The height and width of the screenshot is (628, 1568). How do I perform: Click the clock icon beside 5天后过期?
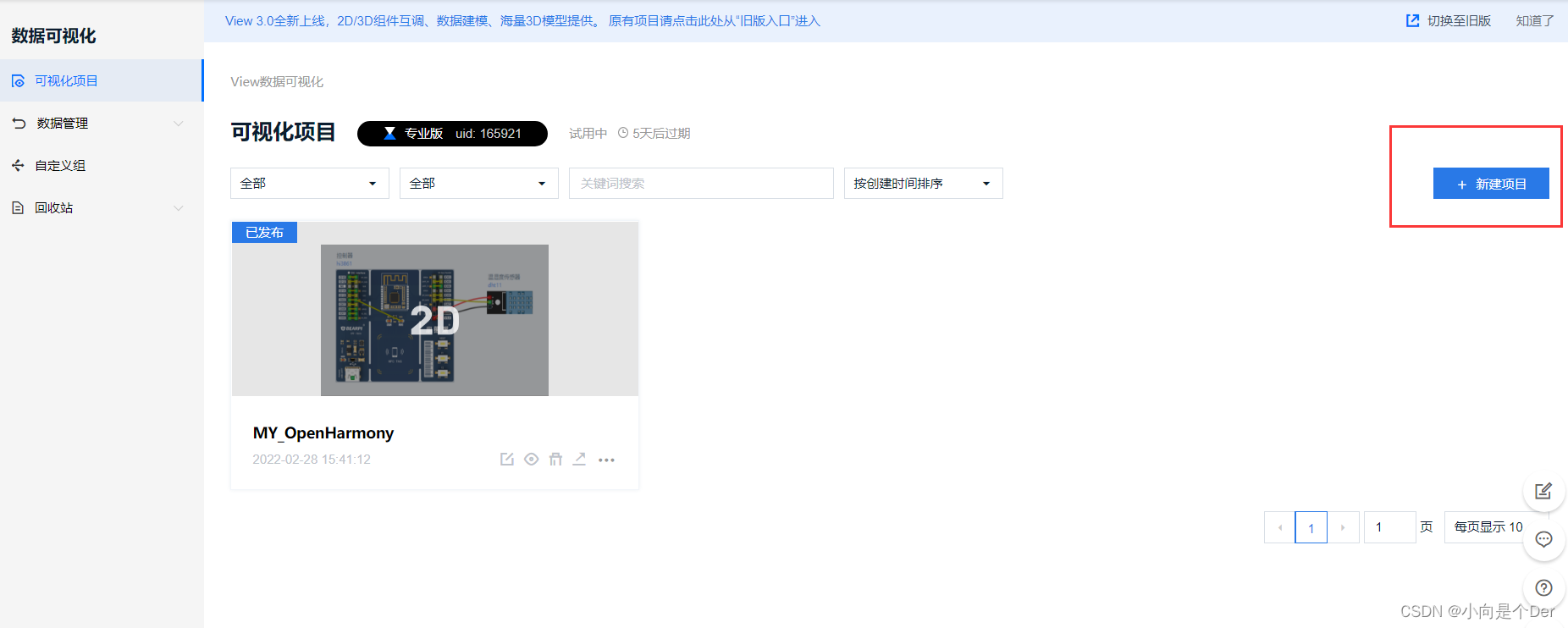click(623, 133)
